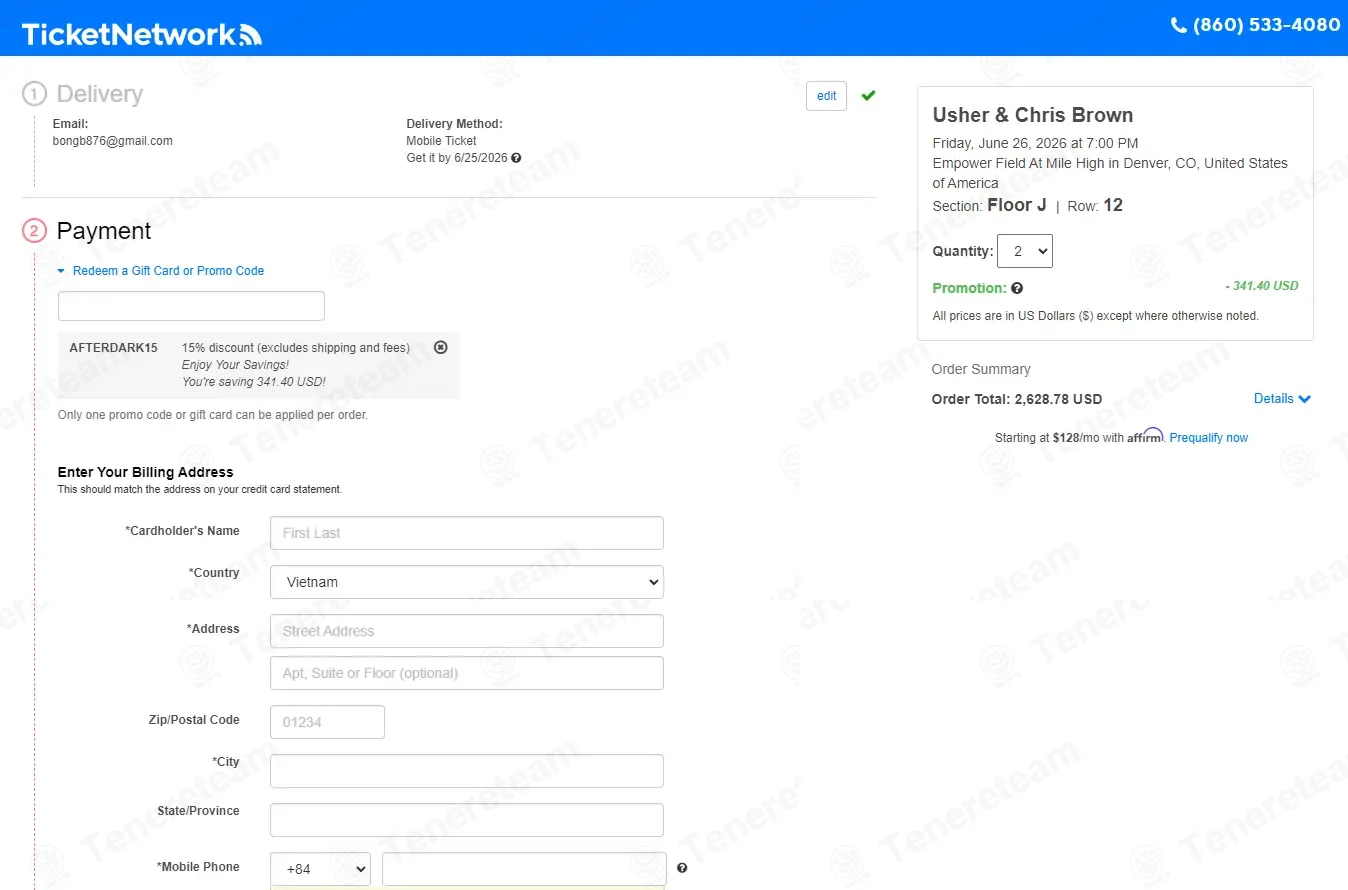
Task: Call the (860) 533-4080 phone number
Action: (x=1267, y=25)
